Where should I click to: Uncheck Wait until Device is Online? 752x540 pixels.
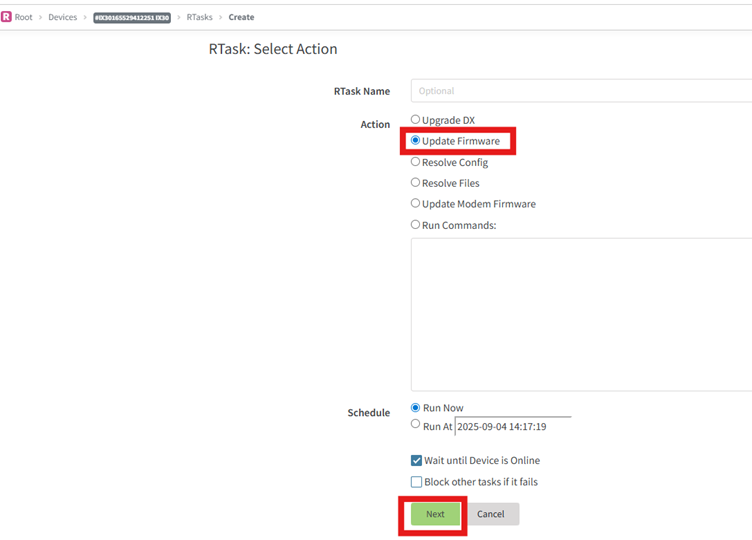[417, 461]
